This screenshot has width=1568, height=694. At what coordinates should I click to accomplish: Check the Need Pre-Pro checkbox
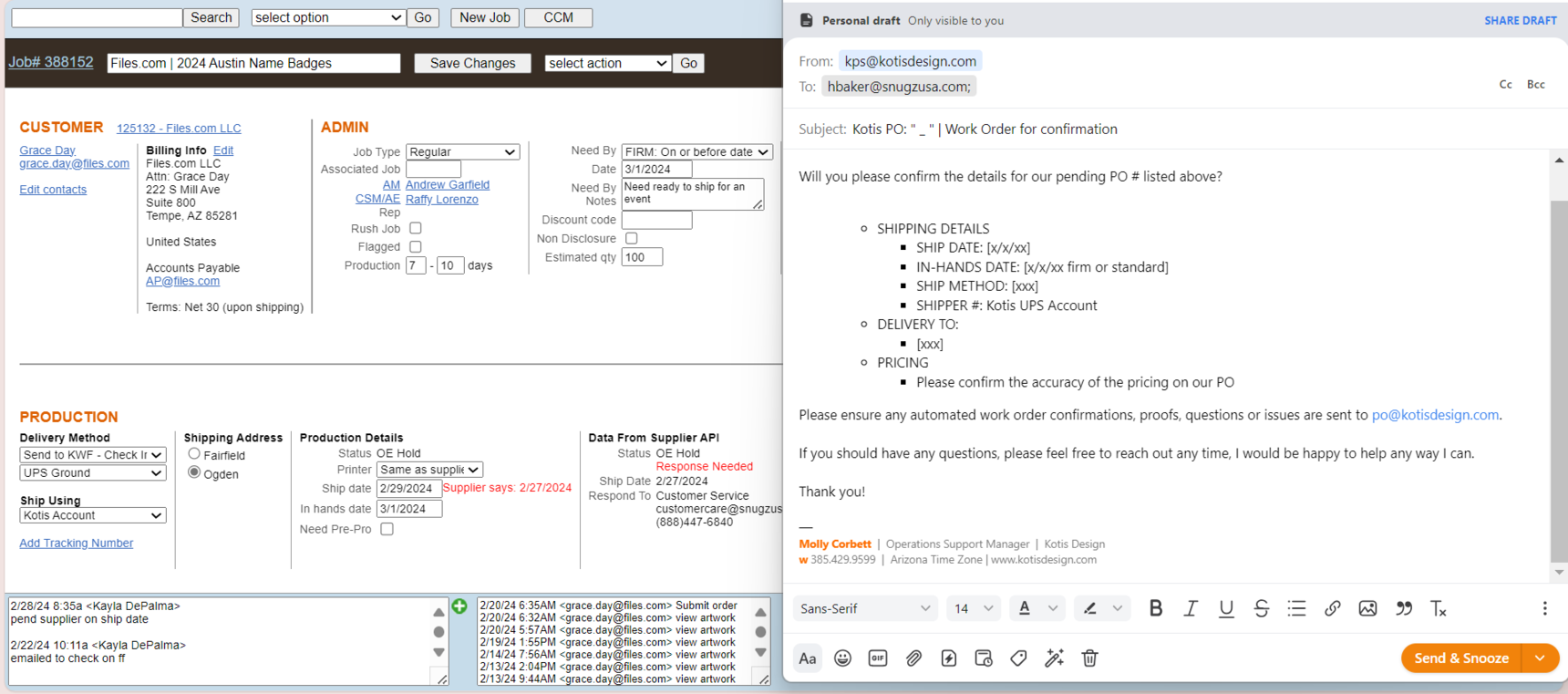(x=387, y=529)
